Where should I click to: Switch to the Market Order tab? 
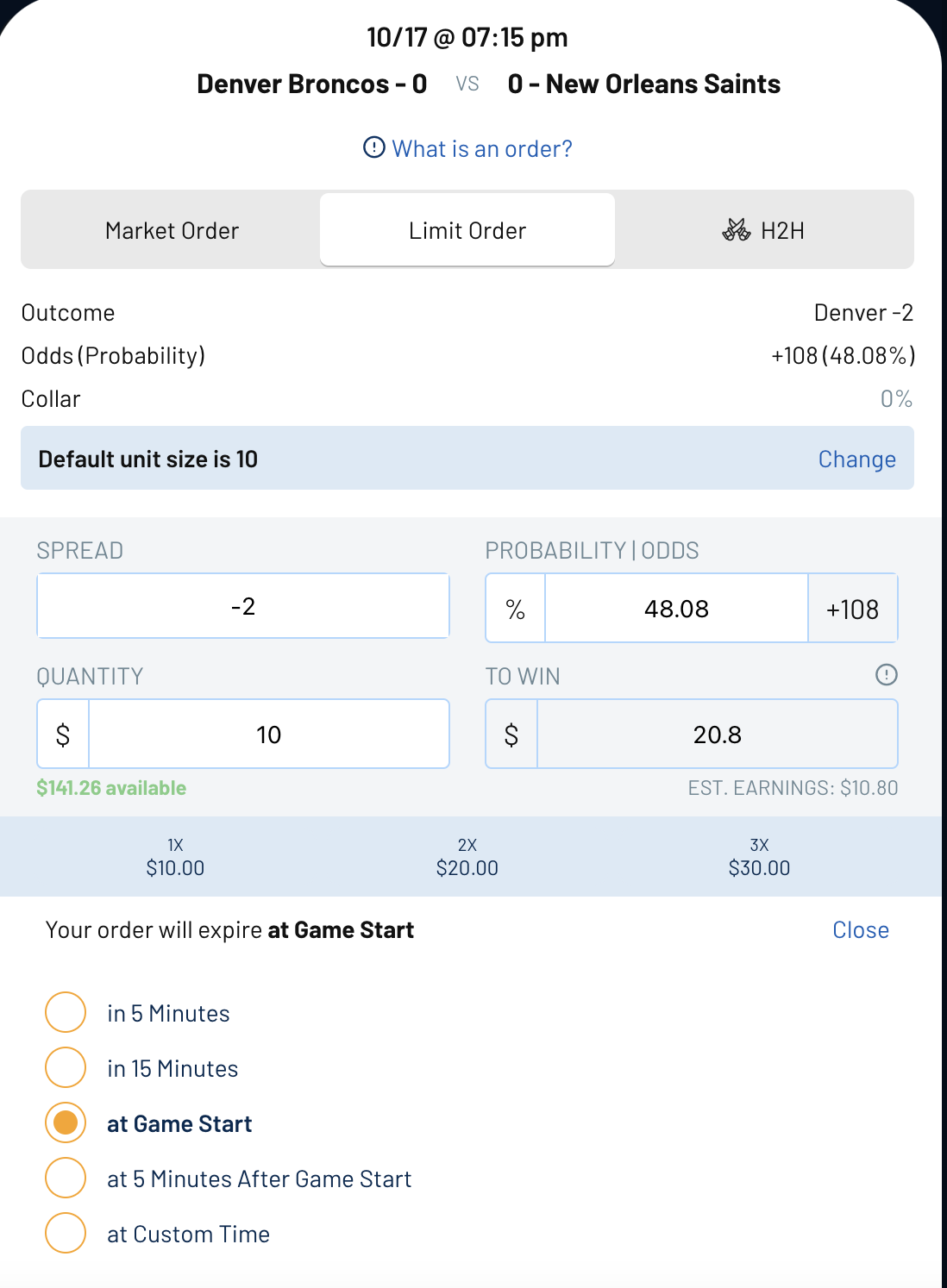coord(171,230)
